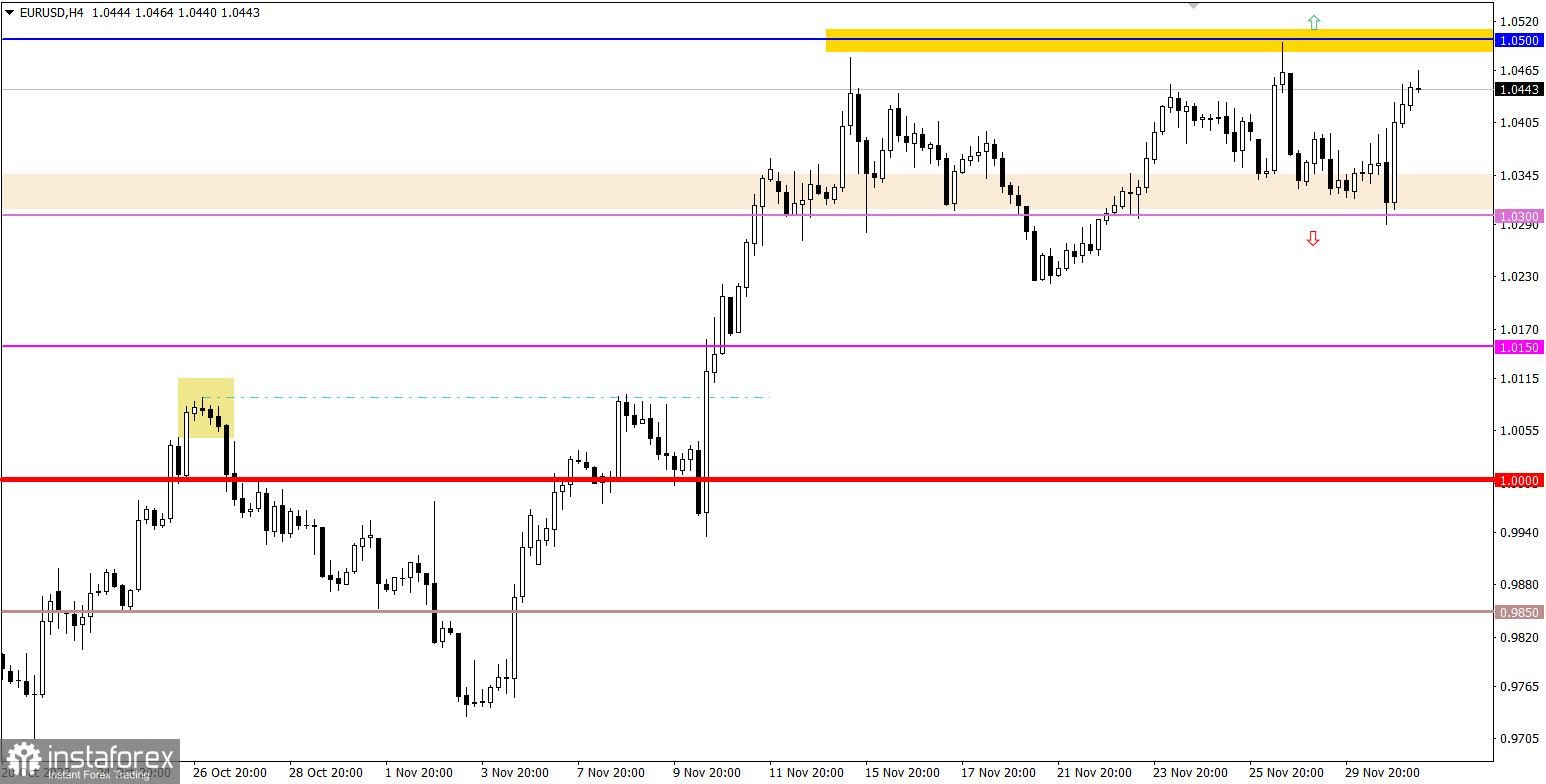Image resolution: width=1546 pixels, height=784 pixels.
Task: Click the 9 Nov 20:00 time label
Action: tap(707, 773)
